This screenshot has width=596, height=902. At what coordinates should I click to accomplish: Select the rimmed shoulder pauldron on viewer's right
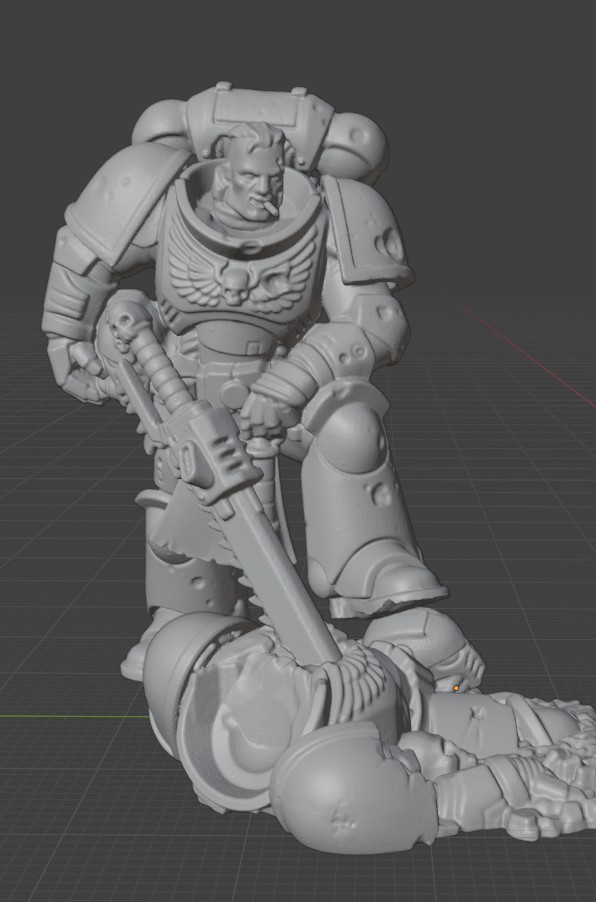[365, 230]
